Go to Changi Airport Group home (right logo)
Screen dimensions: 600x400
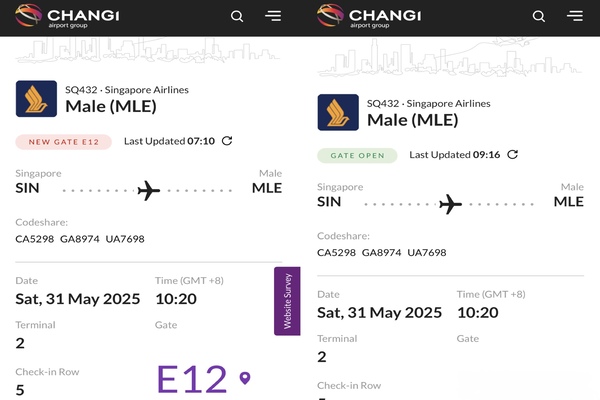(368, 16)
